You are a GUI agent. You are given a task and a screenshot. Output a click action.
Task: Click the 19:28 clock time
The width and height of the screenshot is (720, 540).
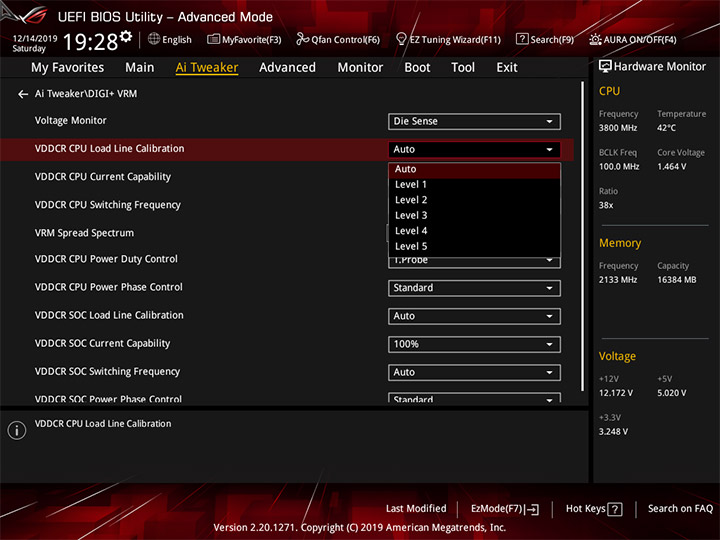(90, 42)
